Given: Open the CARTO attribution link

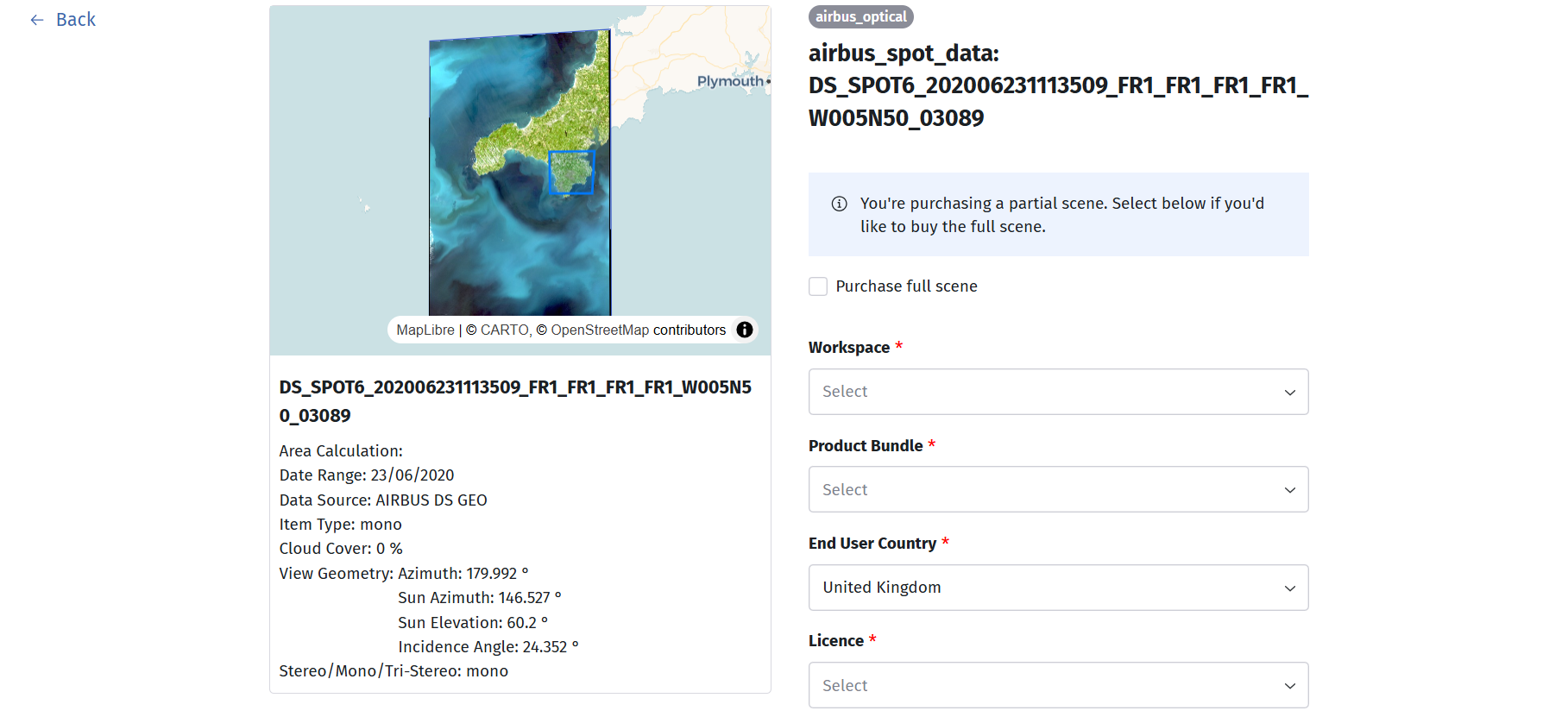Looking at the screenshot, I should click(505, 330).
